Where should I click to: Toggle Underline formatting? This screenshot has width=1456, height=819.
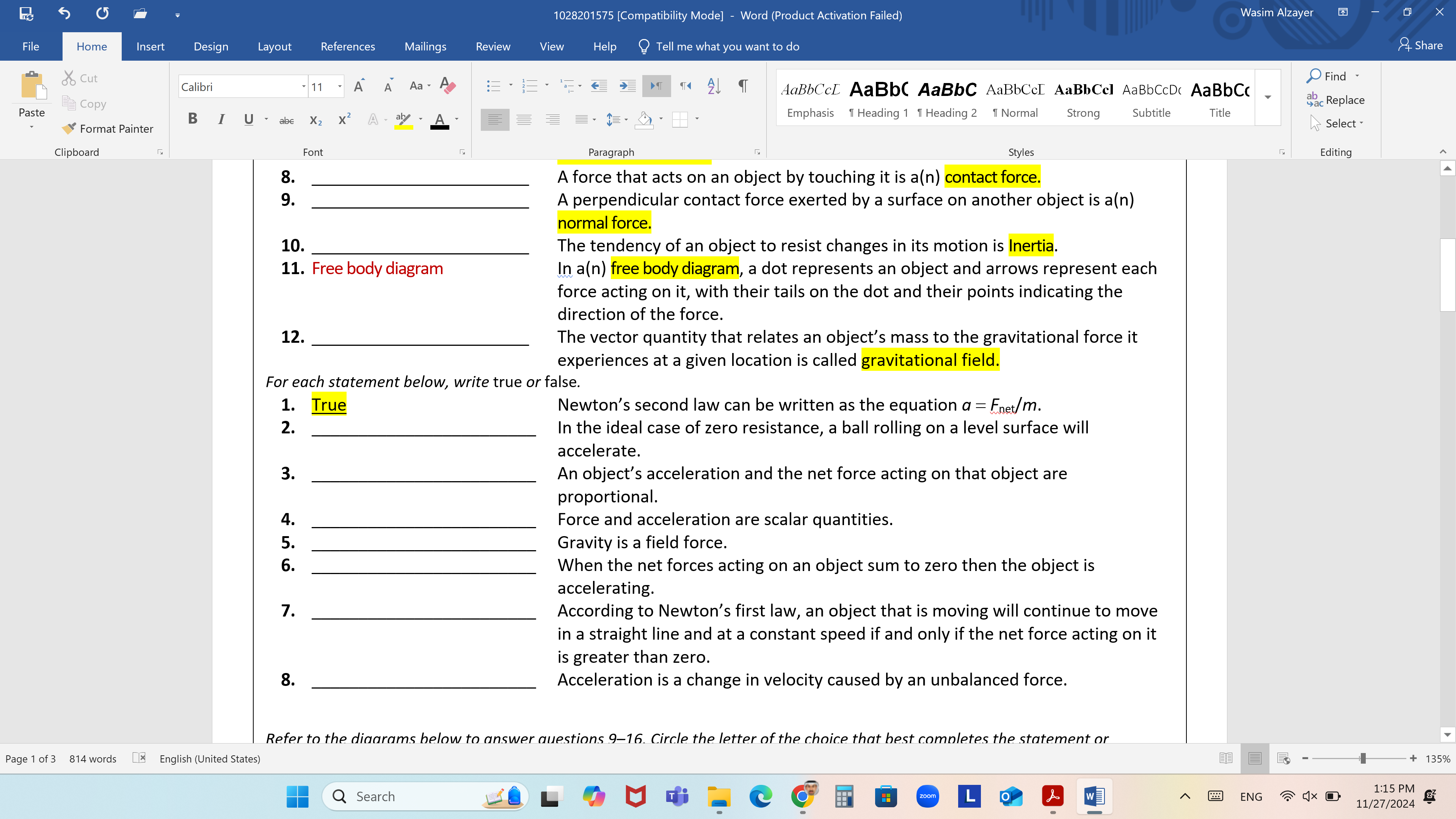tap(249, 119)
